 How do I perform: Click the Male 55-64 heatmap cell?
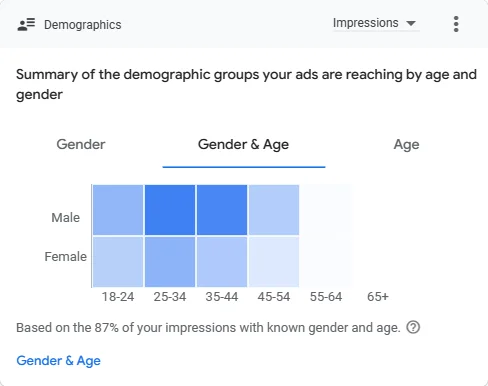point(326,210)
